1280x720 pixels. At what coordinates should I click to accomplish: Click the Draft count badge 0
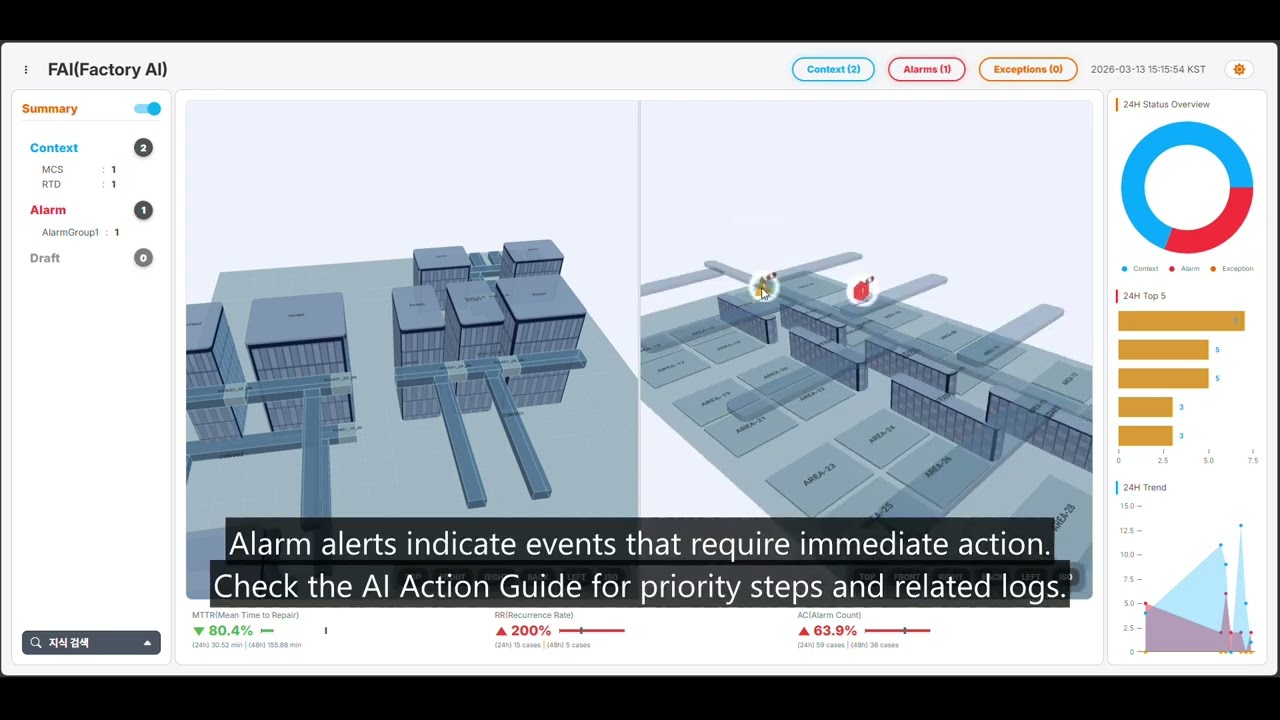coord(143,258)
